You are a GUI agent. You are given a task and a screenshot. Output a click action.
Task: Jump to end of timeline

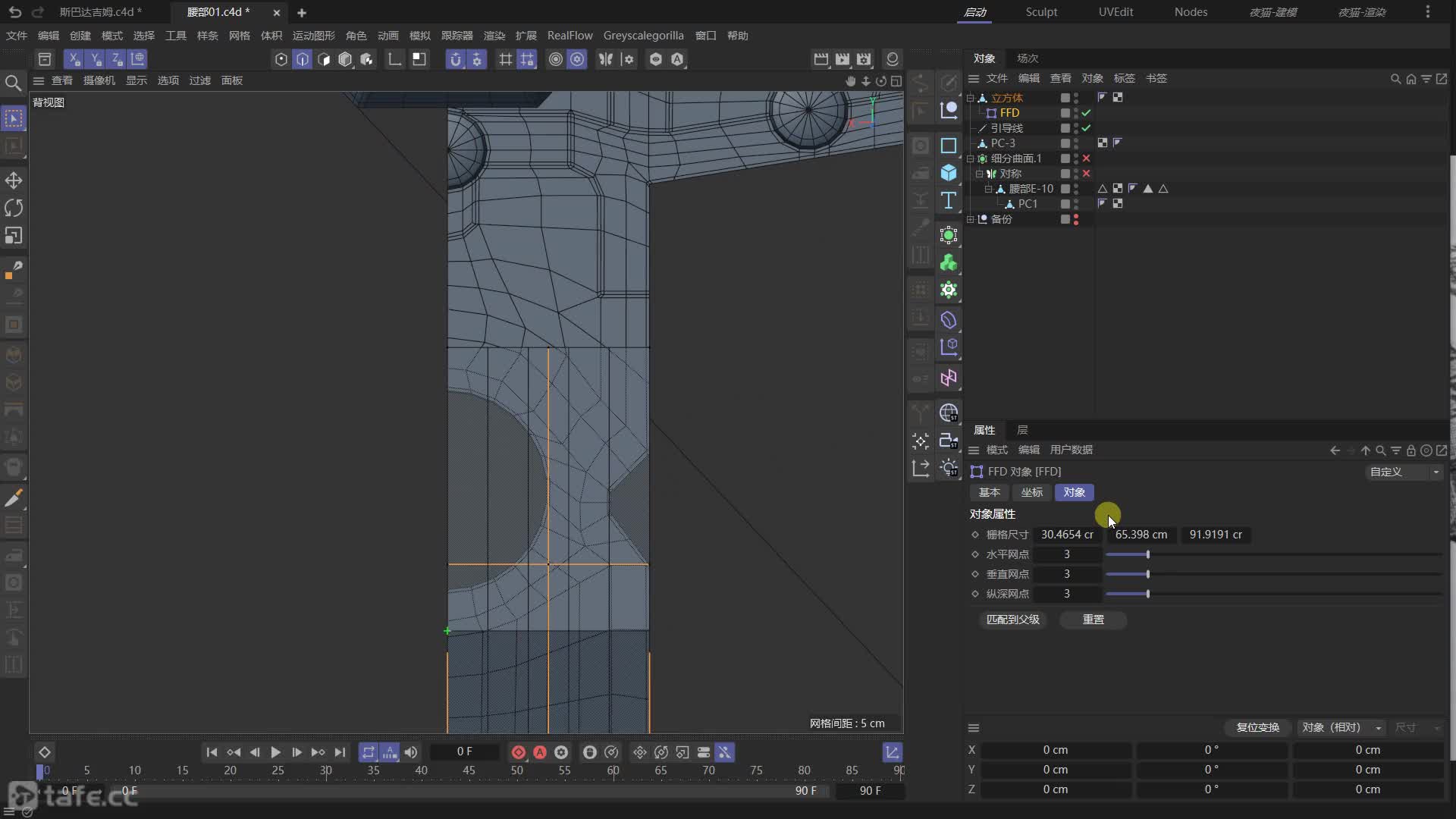[340, 752]
